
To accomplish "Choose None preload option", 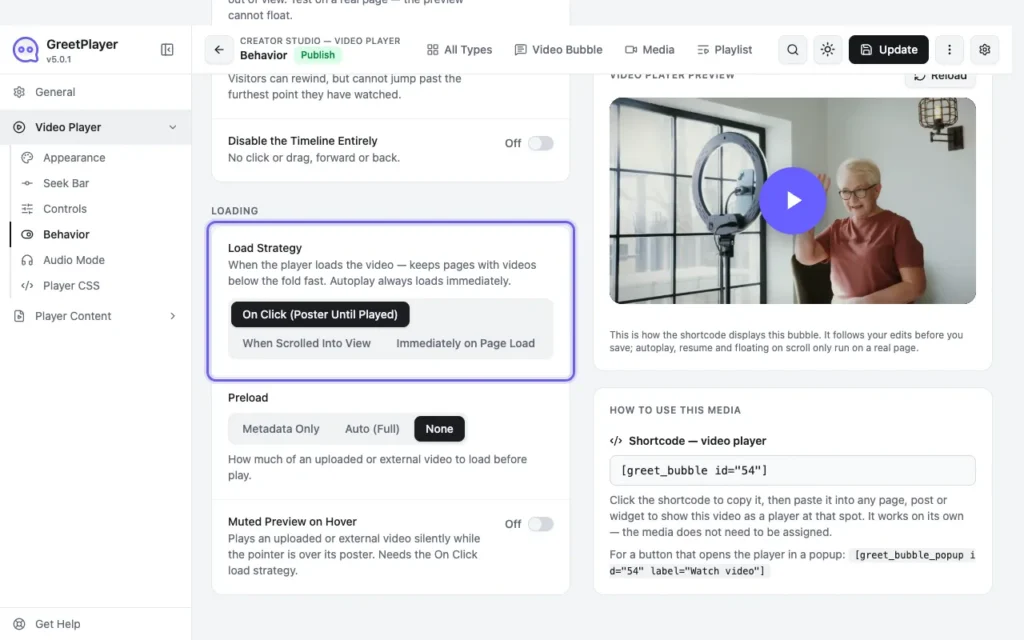I will 440,428.
